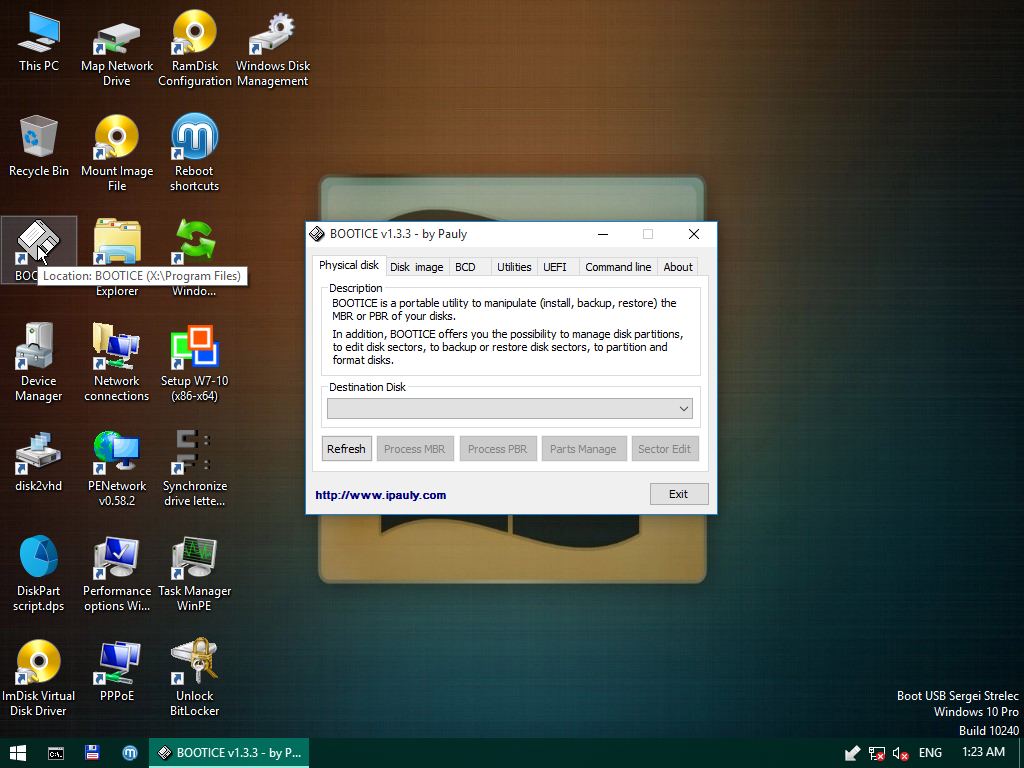Minimize the BOOTICE window
1024x768 pixels.
click(603, 234)
